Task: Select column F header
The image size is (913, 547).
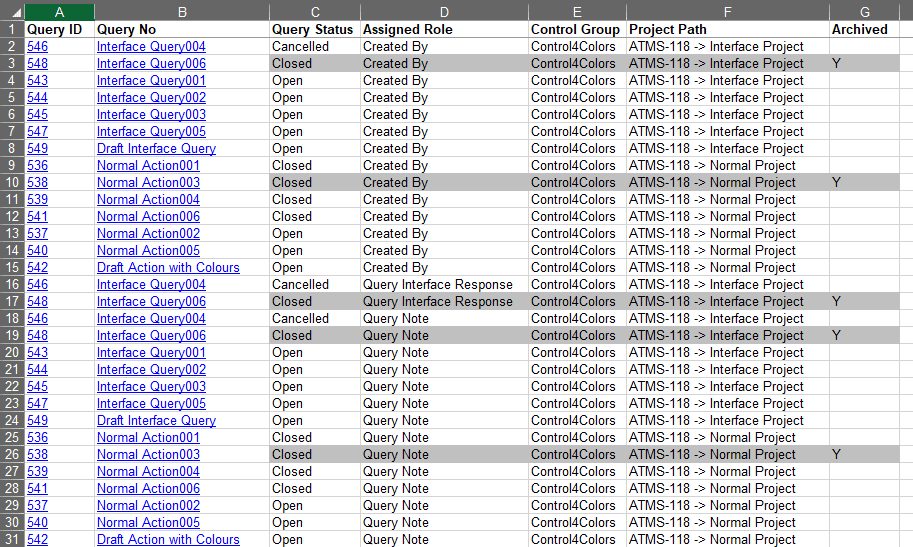Action: pos(727,12)
